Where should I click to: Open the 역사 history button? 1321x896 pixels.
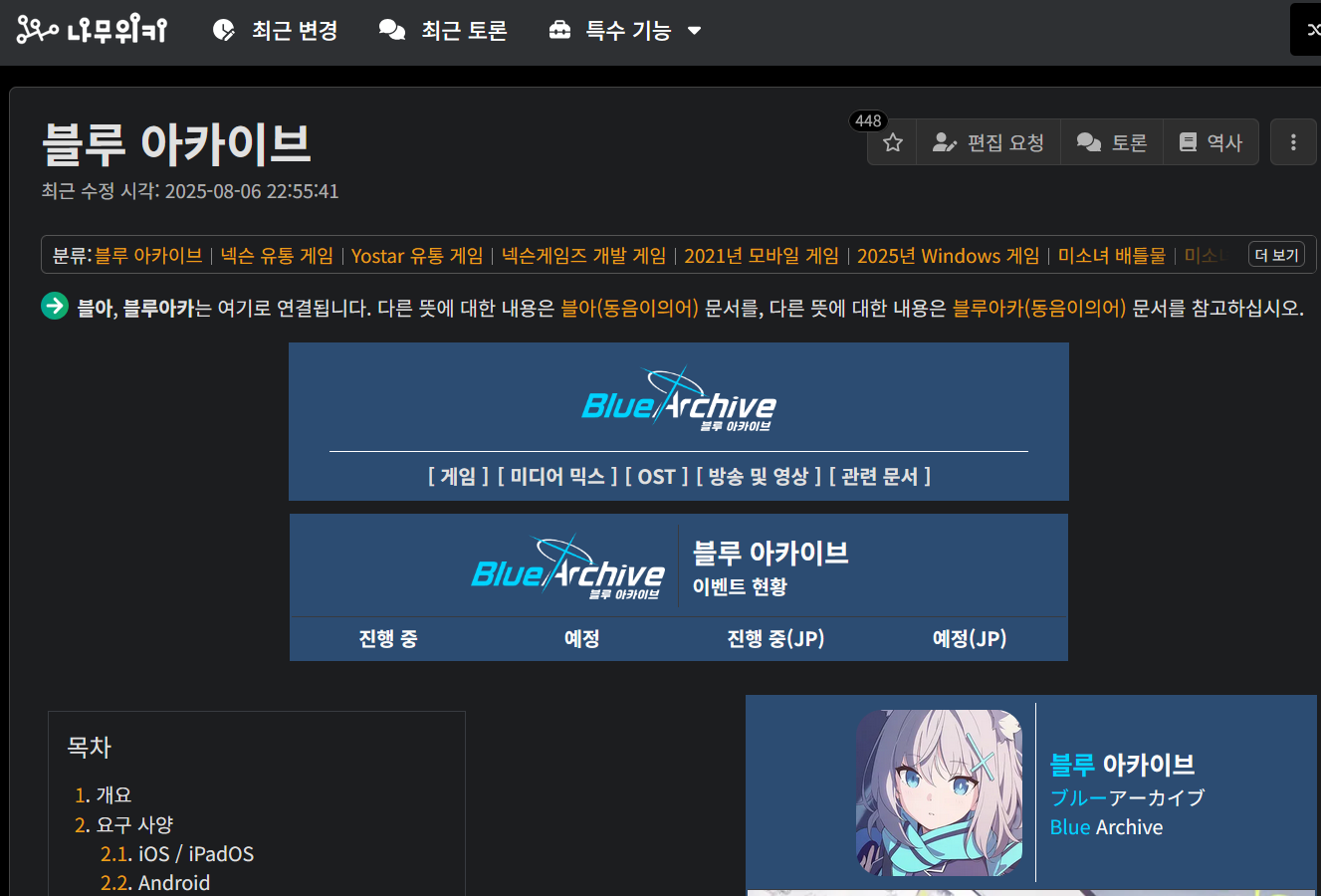pos(1211,142)
